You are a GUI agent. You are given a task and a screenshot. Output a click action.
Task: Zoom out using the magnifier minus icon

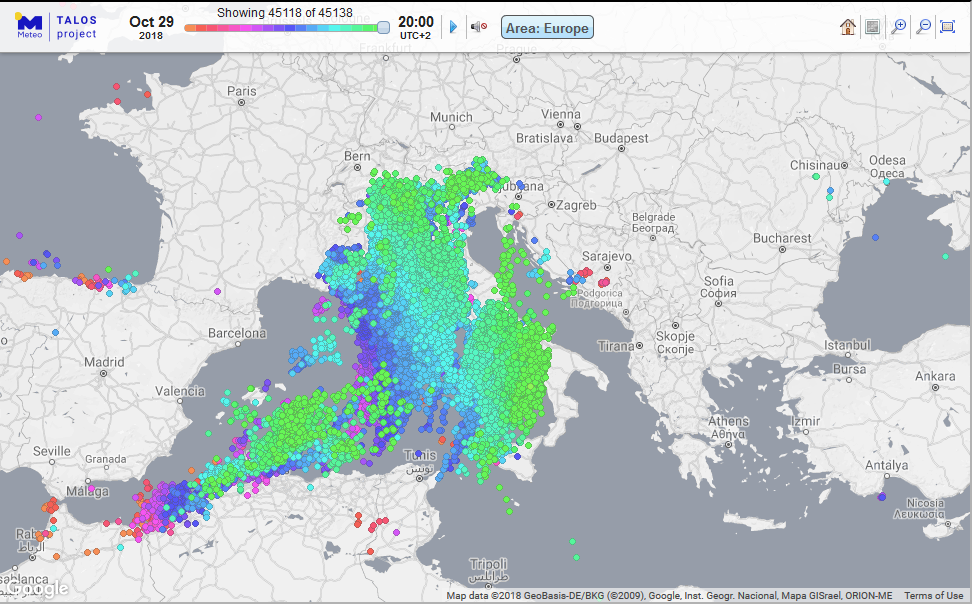[x=923, y=27]
